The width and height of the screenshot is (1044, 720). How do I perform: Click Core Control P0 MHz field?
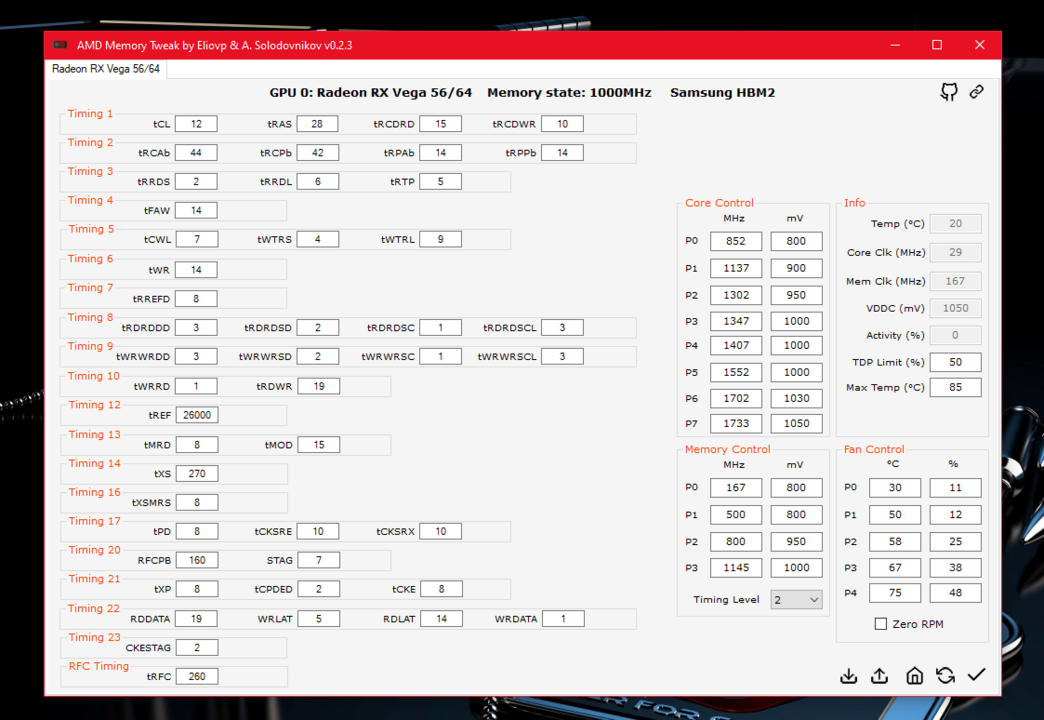point(736,241)
